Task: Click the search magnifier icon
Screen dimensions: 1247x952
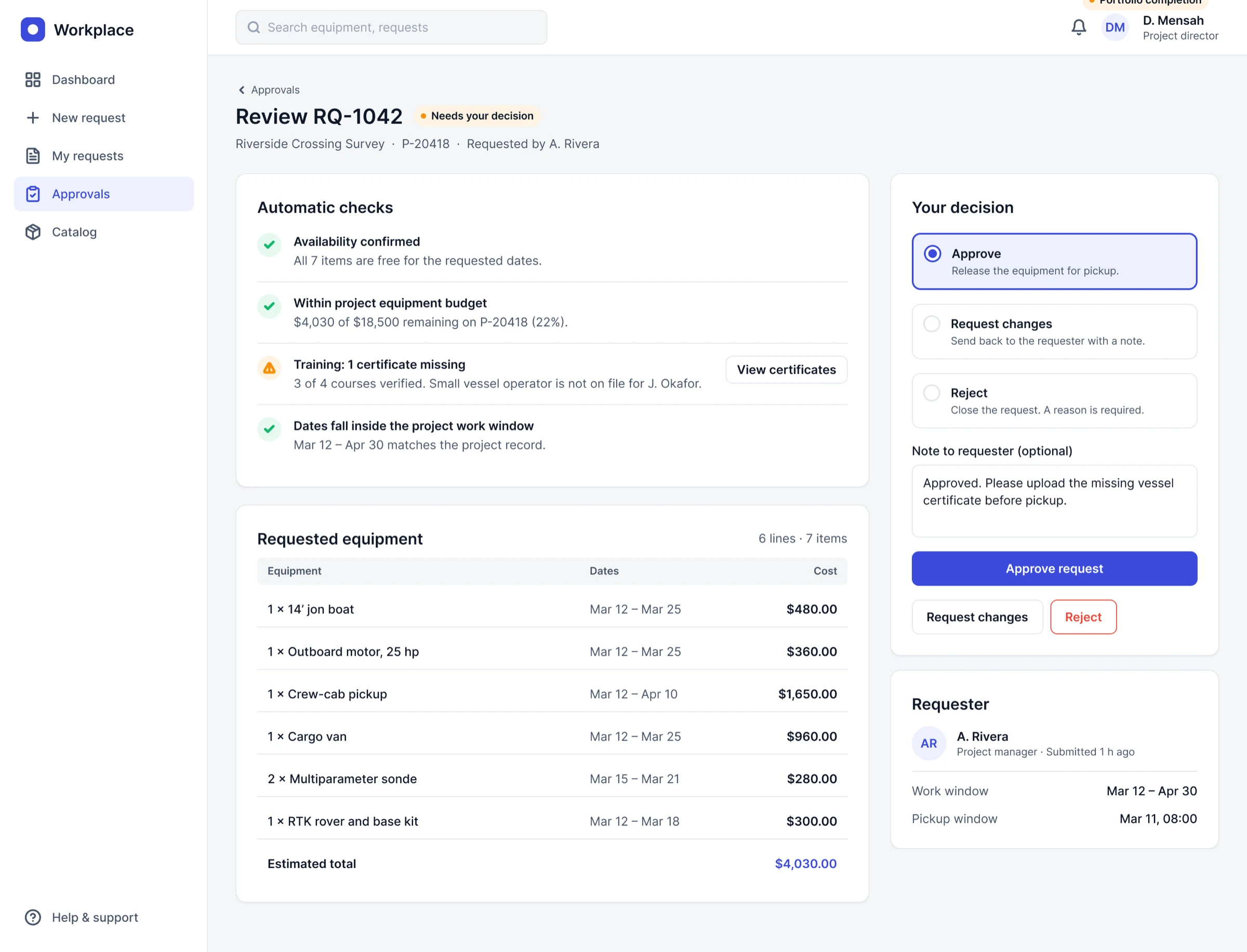Action: click(x=254, y=27)
